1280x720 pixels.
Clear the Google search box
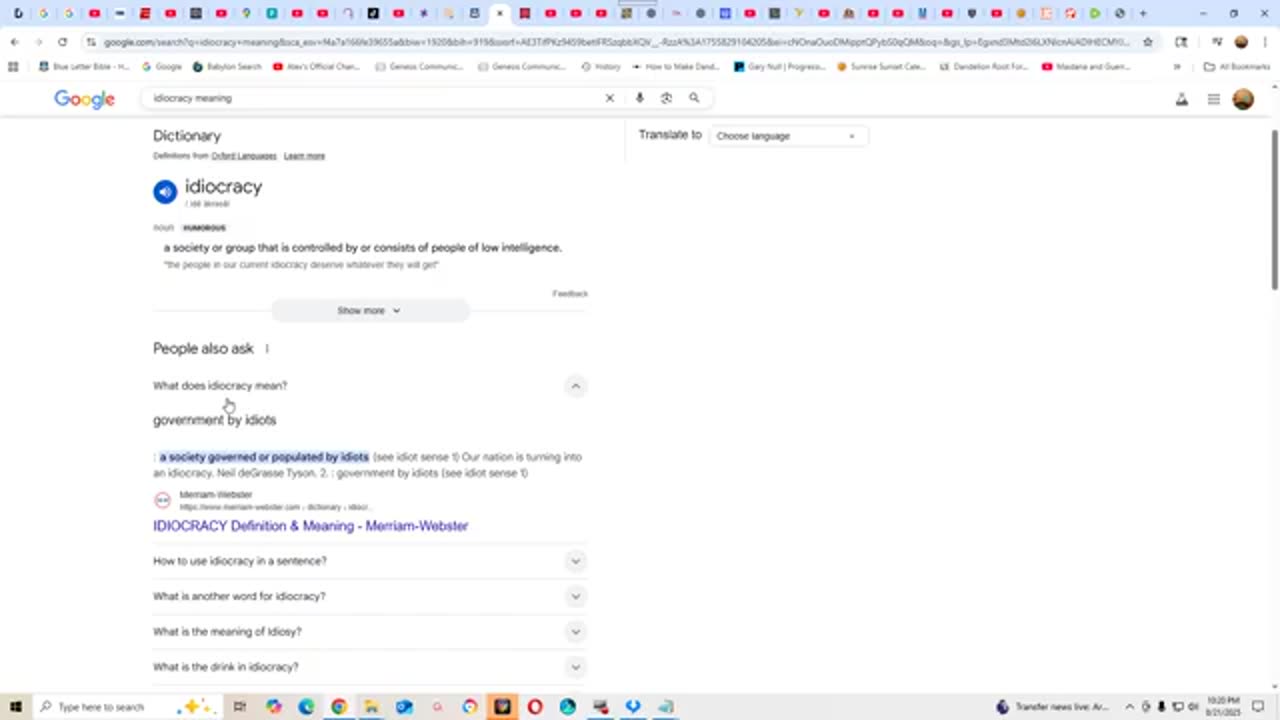pos(609,98)
